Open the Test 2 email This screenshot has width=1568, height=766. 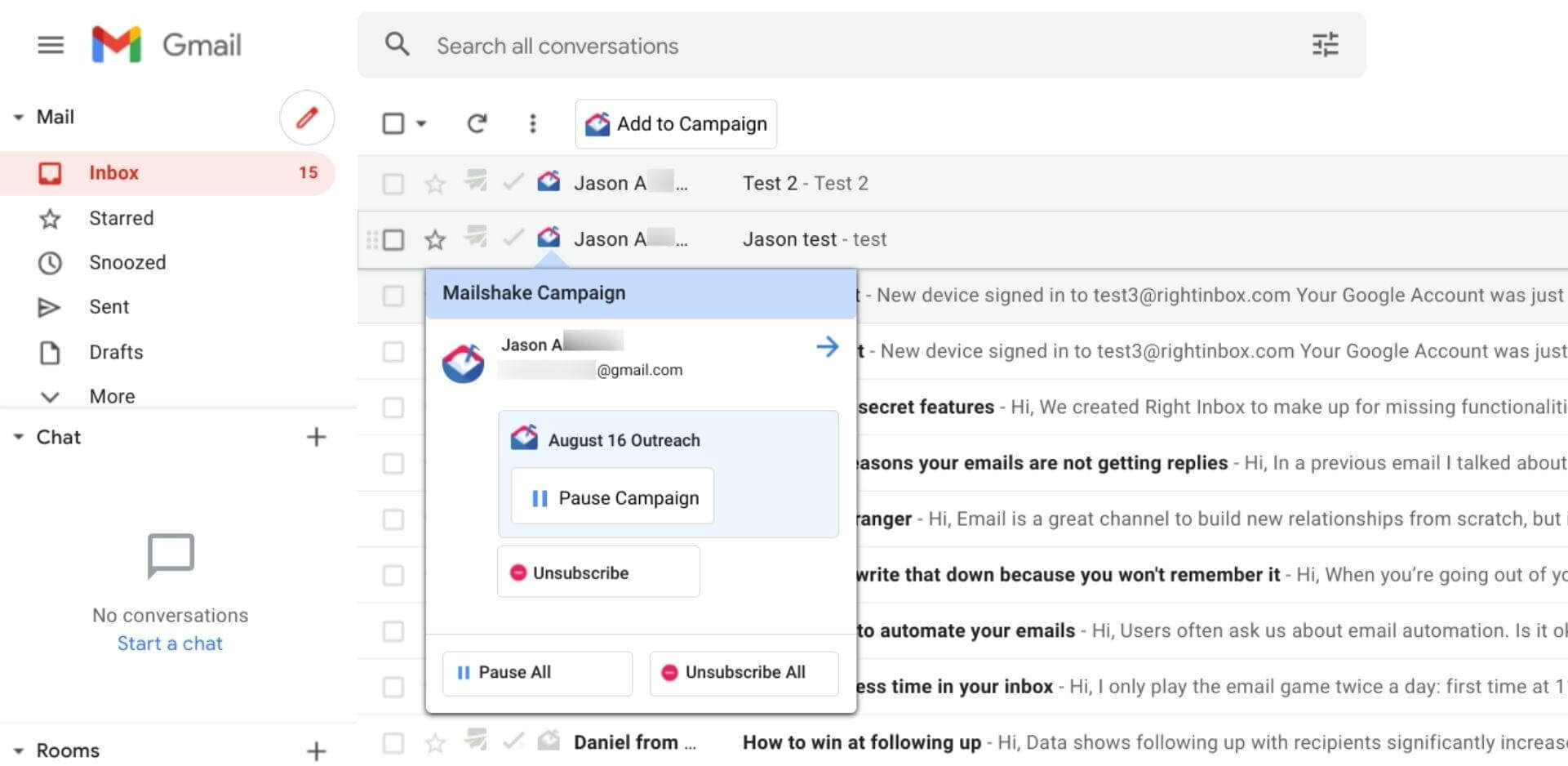(x=963, y=184)
